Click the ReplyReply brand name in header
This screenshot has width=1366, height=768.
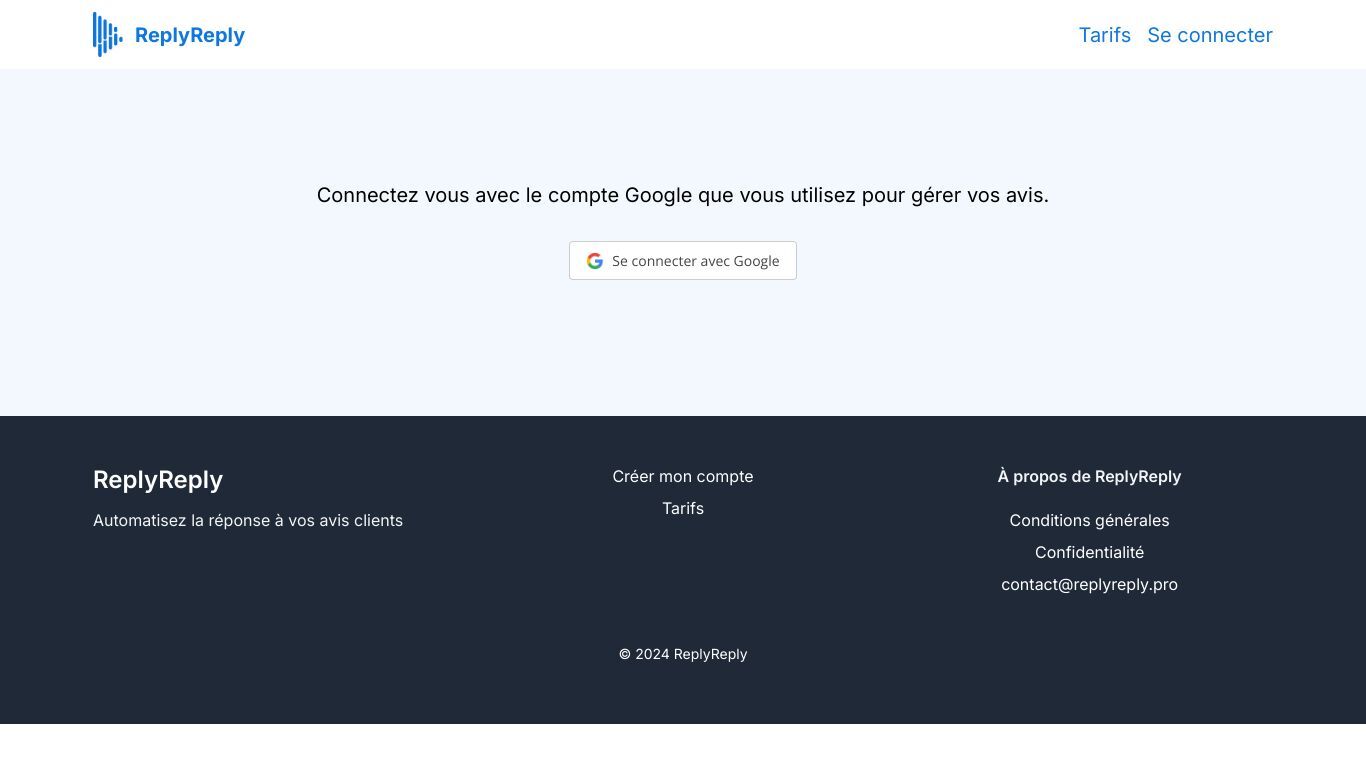pyautogui.click(x=190, y=35)
